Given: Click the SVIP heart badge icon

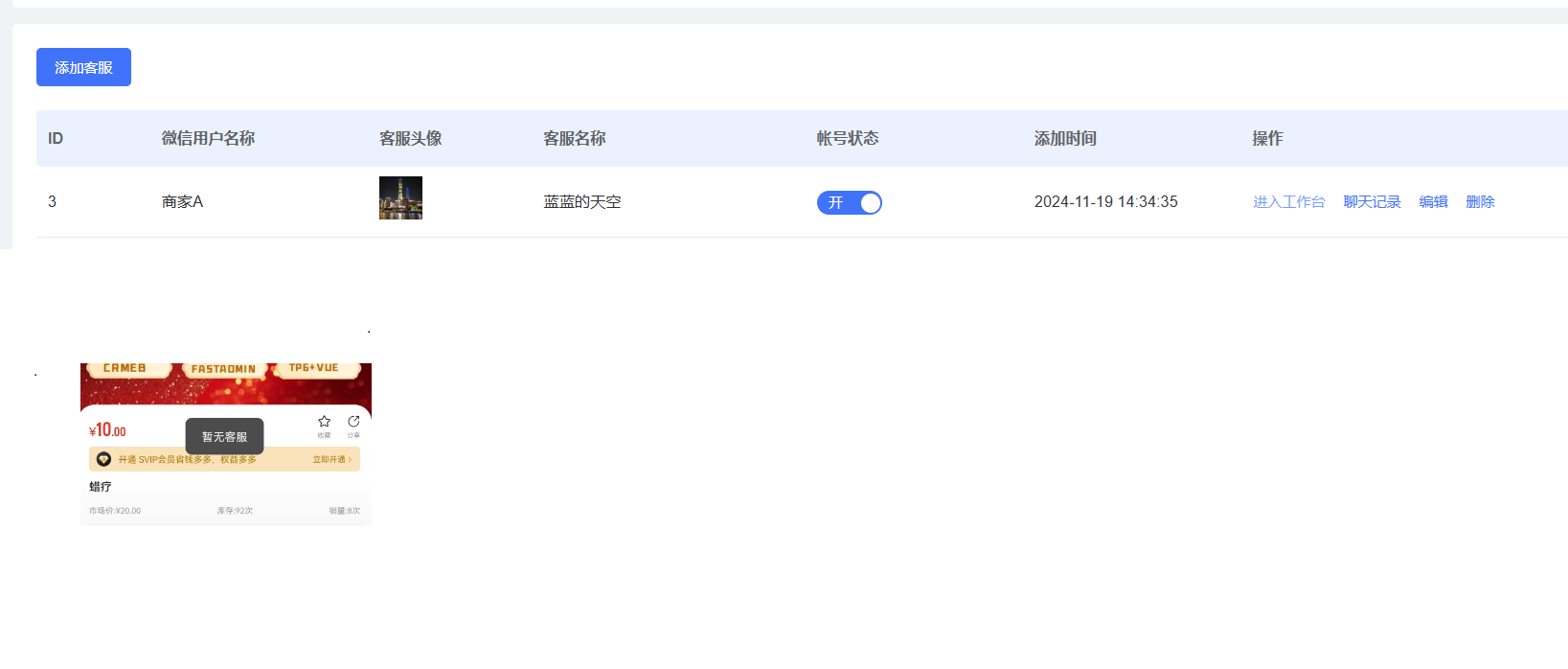Looking at the screenshot, I should click(103, 459).
